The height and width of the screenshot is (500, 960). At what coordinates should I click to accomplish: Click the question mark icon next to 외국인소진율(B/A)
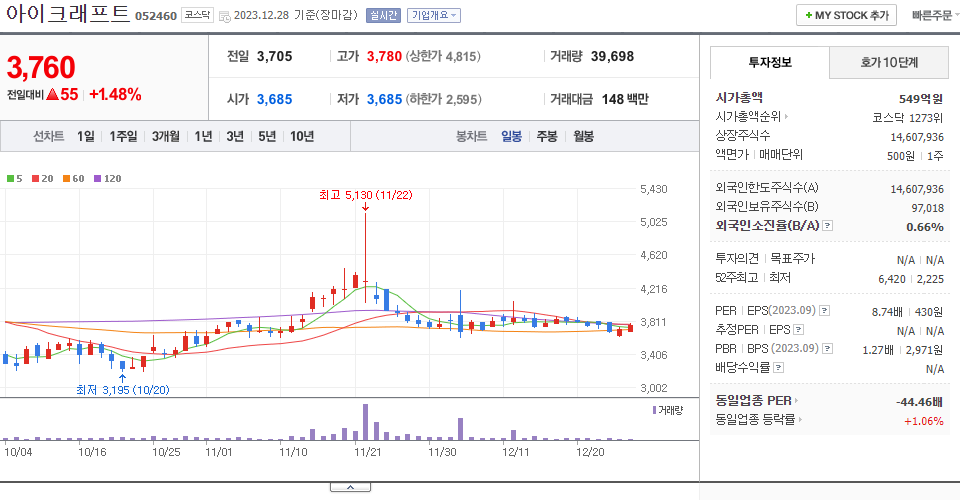(x=827, y=226)
